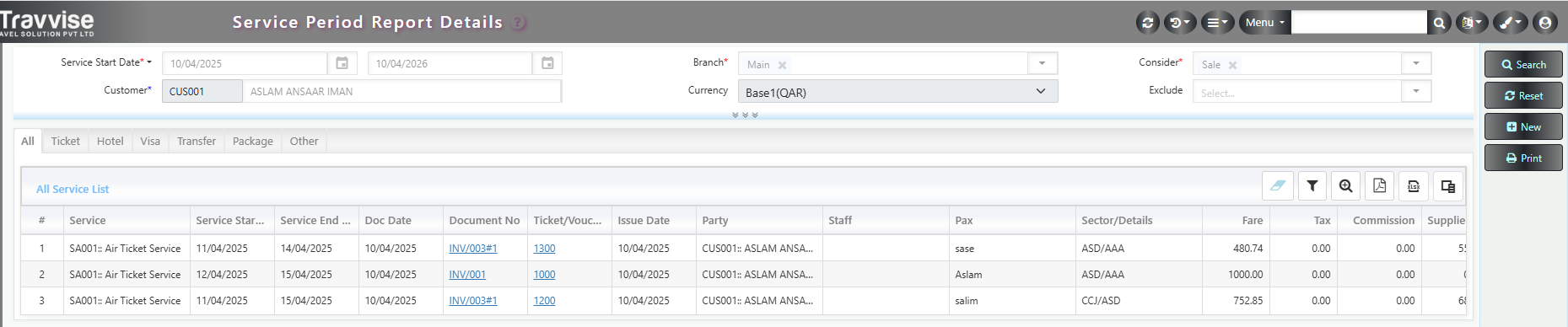Click the top bar search input field

[x=1359, y=23]
